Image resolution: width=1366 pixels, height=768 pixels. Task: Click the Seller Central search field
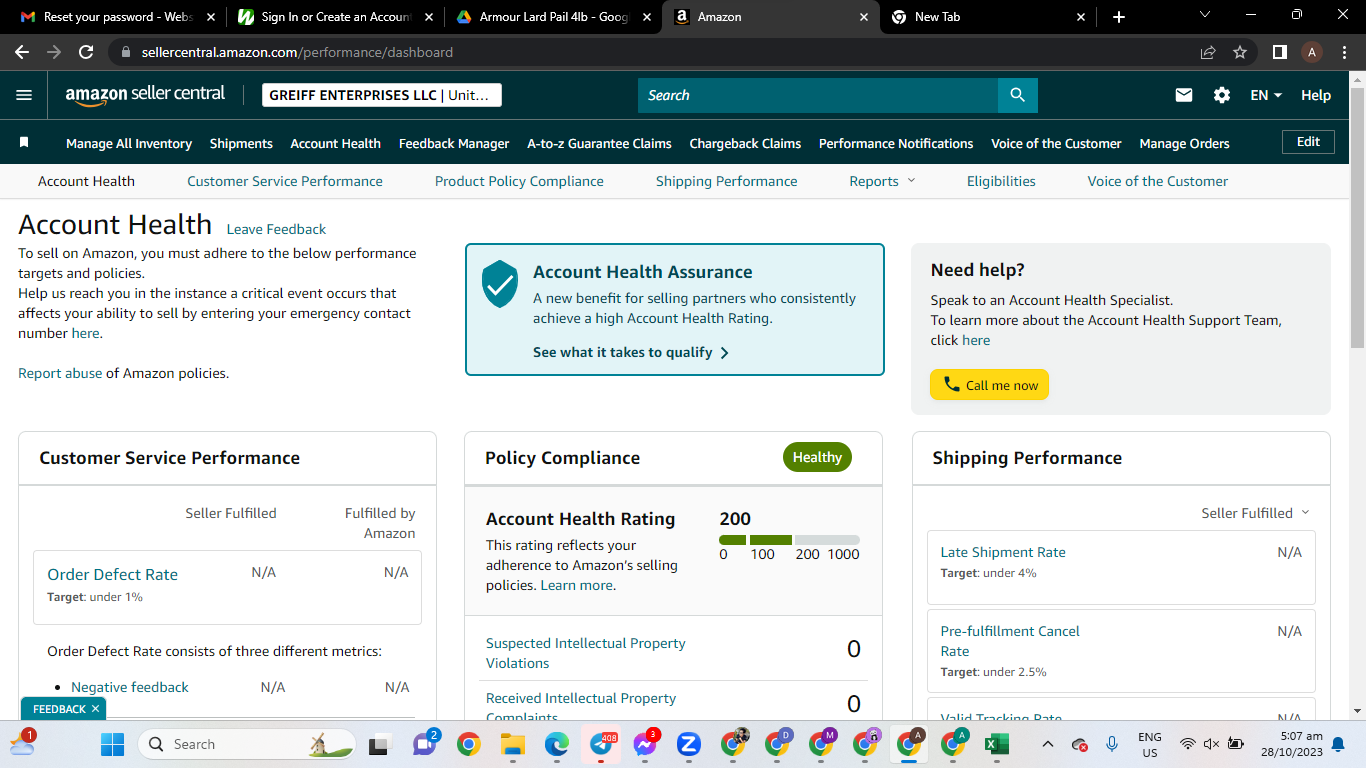pyautogui.click(x=818, y=95)
